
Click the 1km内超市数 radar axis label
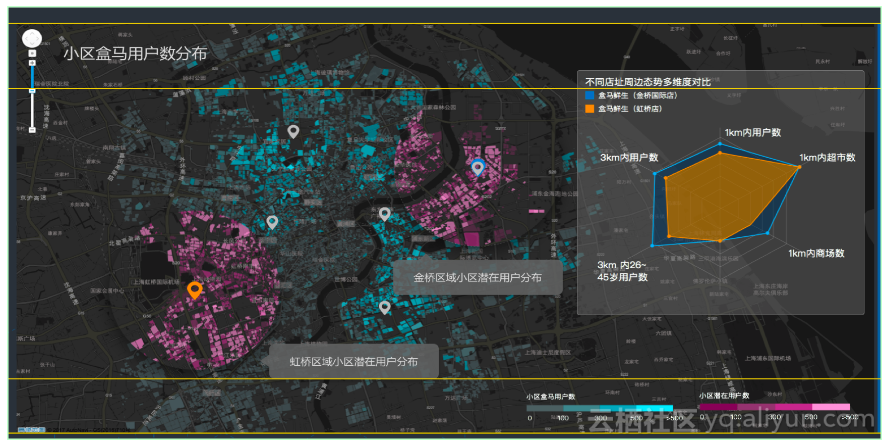point(827,157)
